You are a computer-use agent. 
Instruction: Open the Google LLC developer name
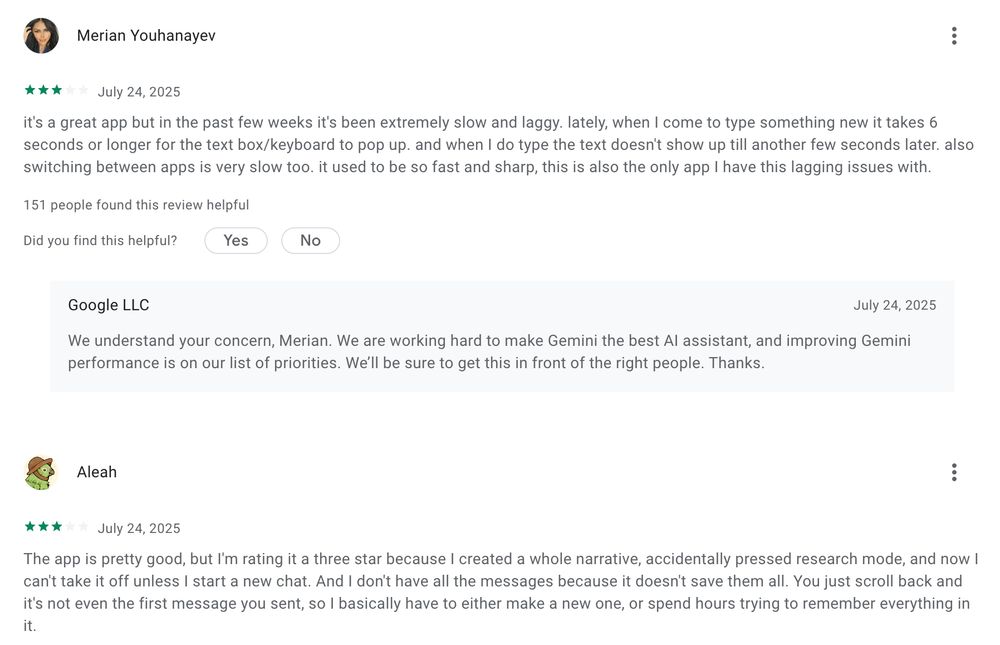tap(108, 305)
